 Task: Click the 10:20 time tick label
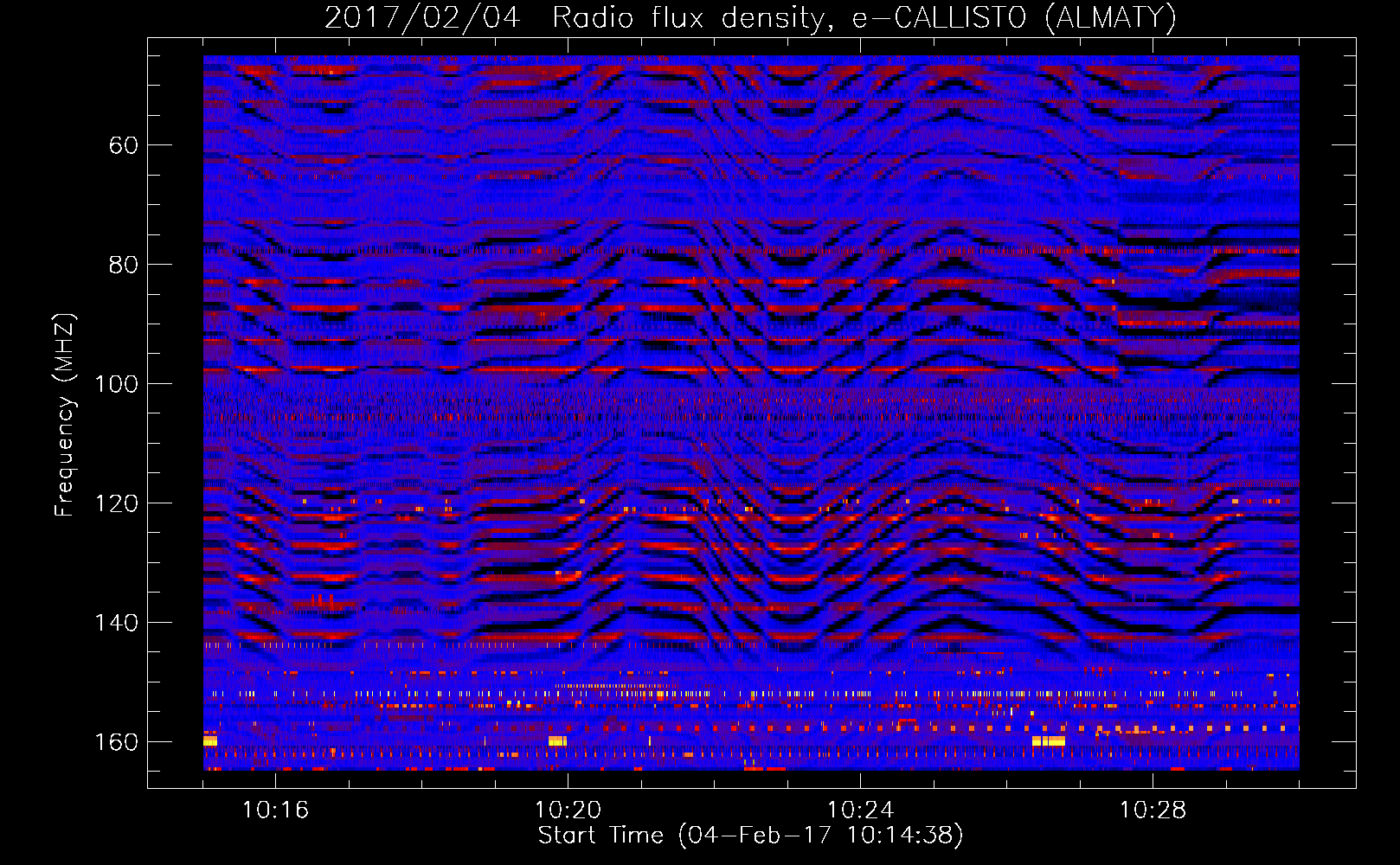568,811
